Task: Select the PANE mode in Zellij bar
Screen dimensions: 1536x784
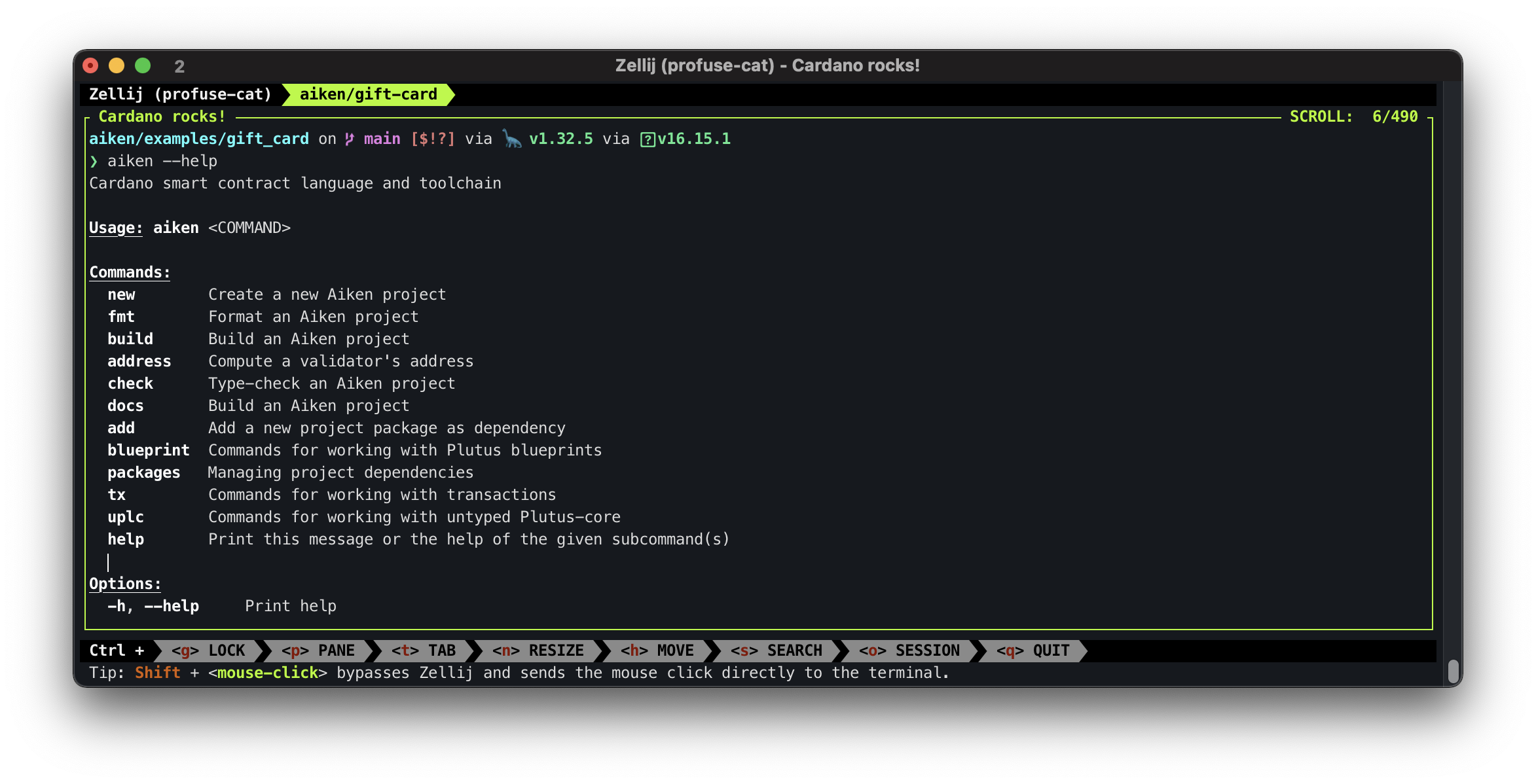Action: tap(318, 650)
